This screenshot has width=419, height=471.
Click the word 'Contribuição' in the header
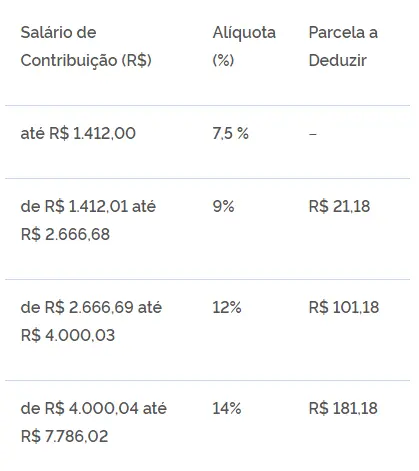[x=69, y=61]
